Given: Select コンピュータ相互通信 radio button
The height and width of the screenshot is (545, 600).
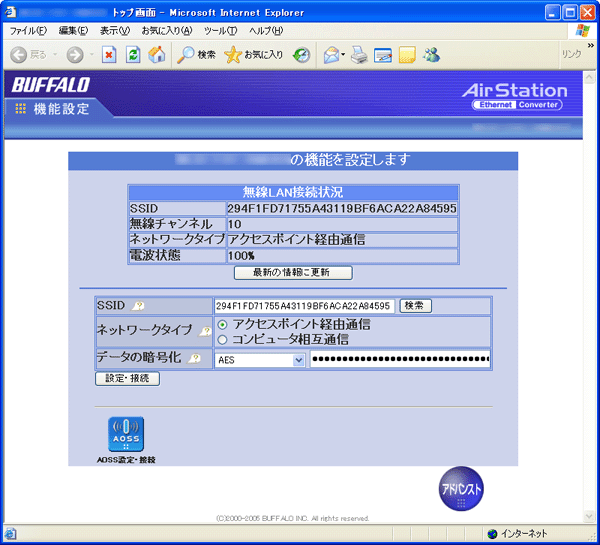Looking at the screenshot, I should pos(222,340).
